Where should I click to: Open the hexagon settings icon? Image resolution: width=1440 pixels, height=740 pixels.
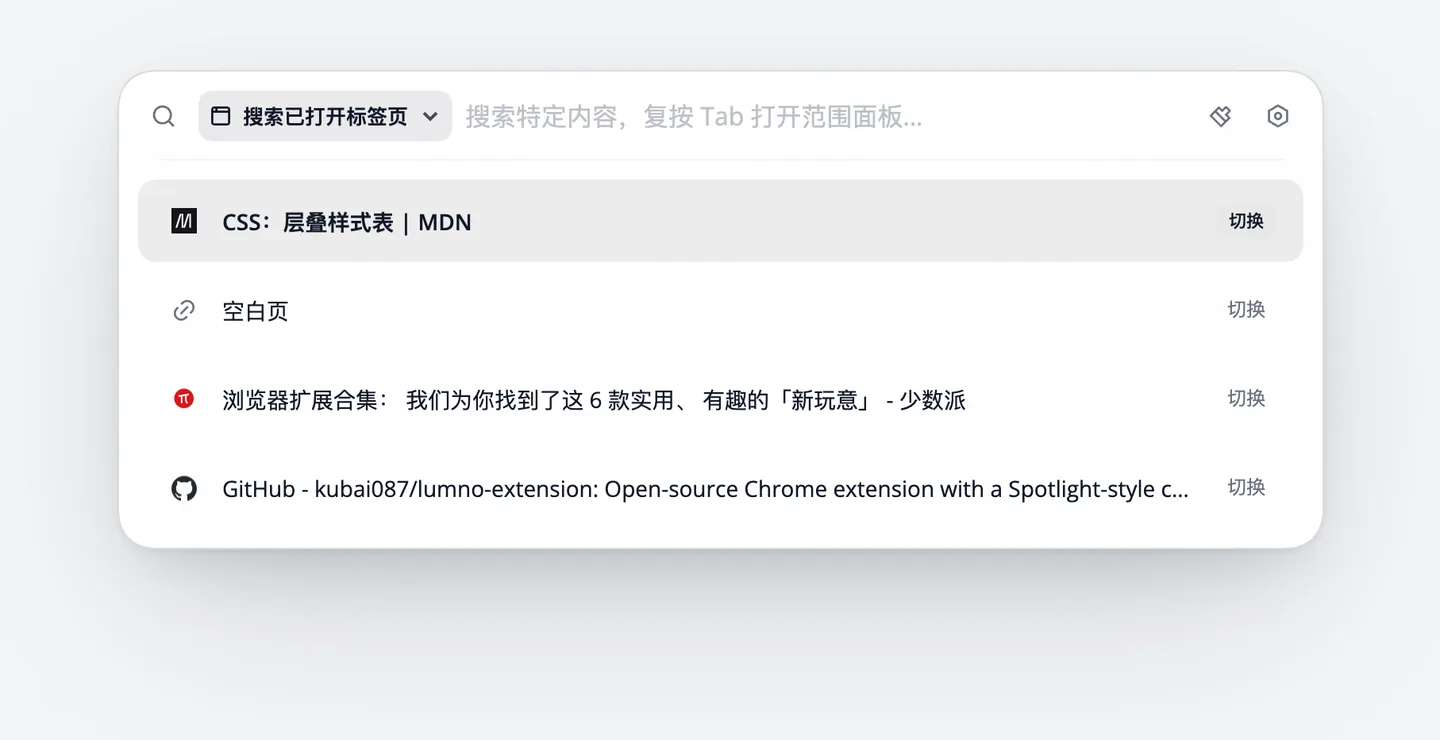click(1277, 116)
